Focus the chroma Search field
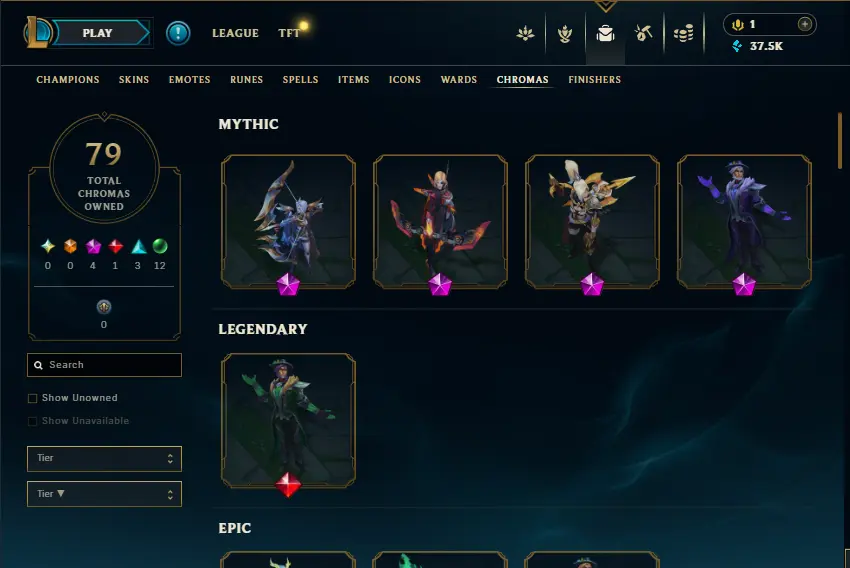850x568 pixels. pyautogui.click(x=104, y=365)
